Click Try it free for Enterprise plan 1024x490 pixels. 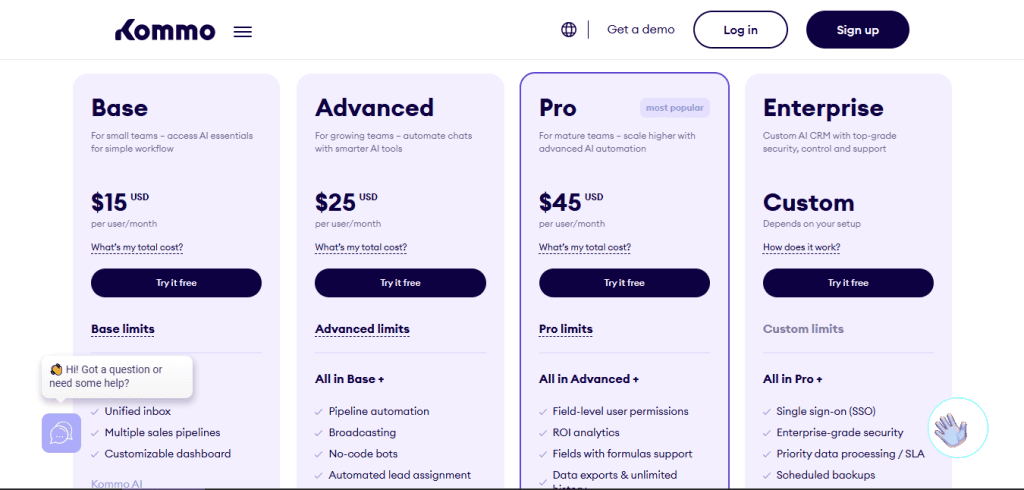pyautogui.click(x=848, y=283)
